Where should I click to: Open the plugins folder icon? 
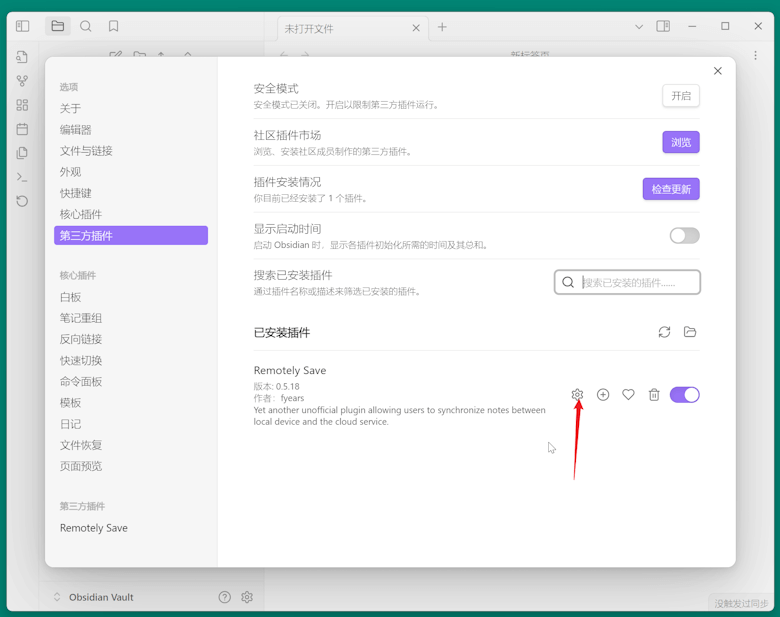point(690,332)
